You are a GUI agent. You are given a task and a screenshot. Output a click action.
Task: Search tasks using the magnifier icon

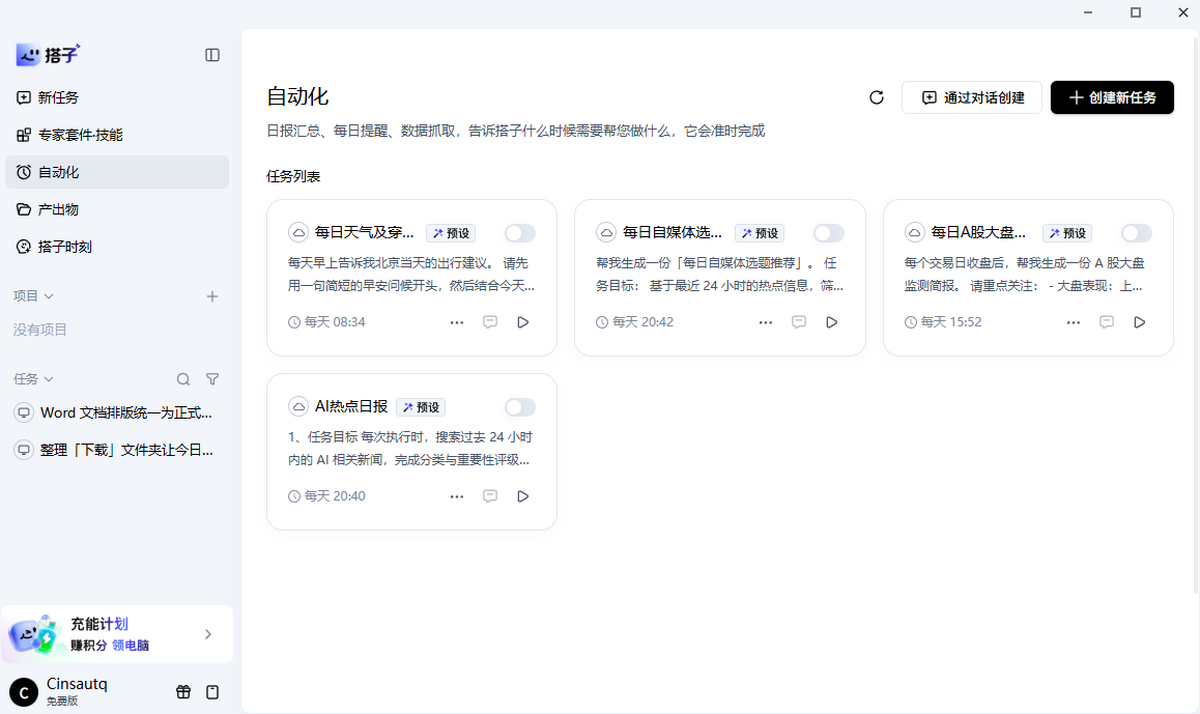(183, 379)
